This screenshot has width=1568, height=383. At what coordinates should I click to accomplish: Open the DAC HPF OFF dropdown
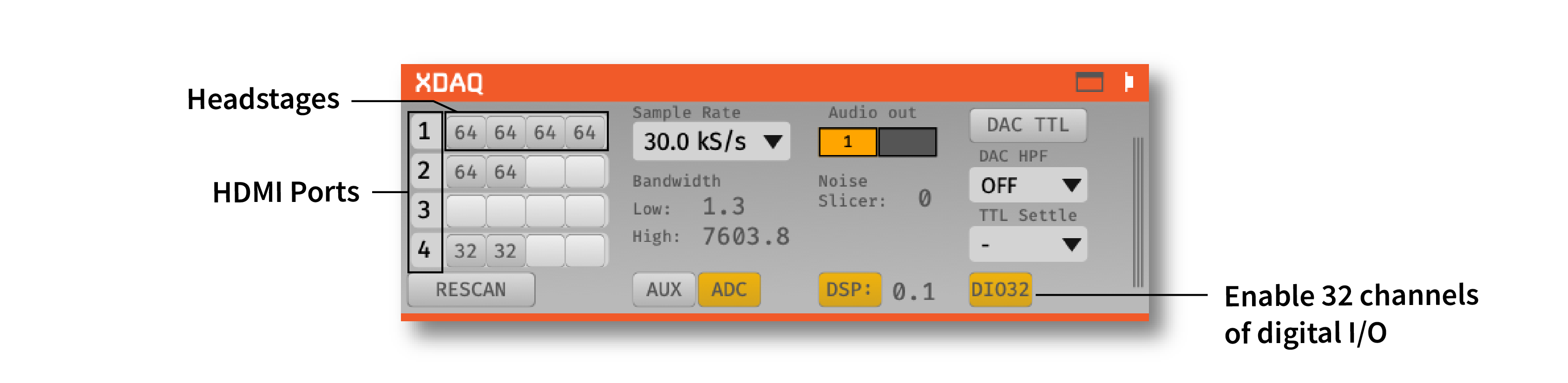click(x=1028, y=185)
